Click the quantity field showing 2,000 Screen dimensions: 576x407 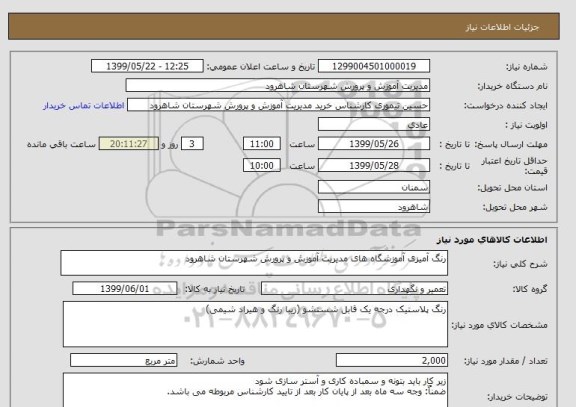[392, 360]
